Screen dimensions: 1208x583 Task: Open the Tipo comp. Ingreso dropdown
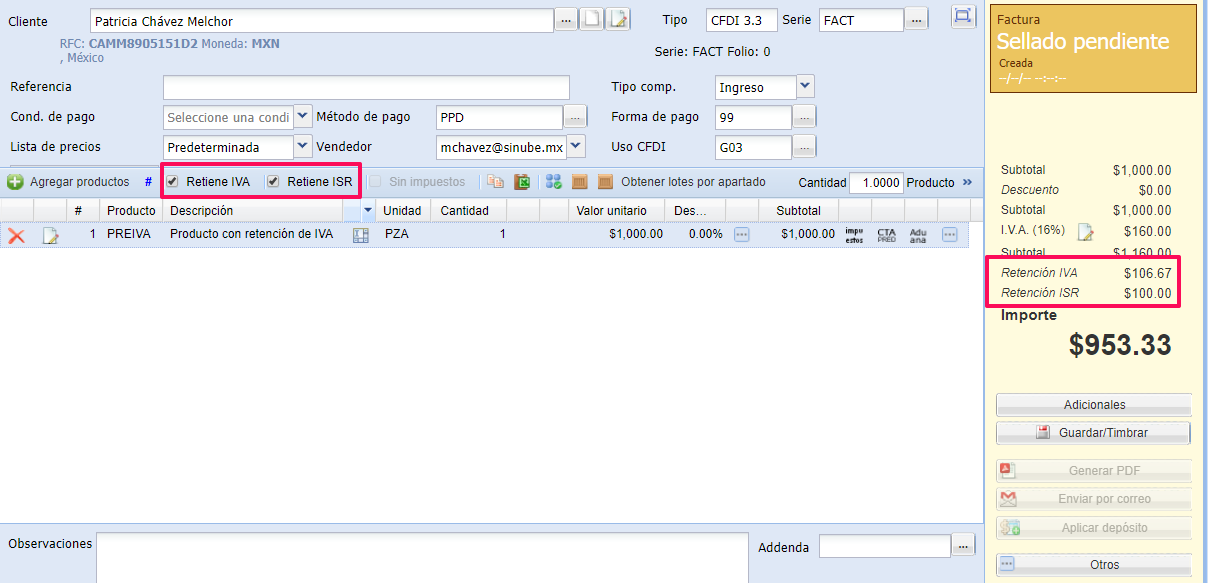(x=805, y=87)
